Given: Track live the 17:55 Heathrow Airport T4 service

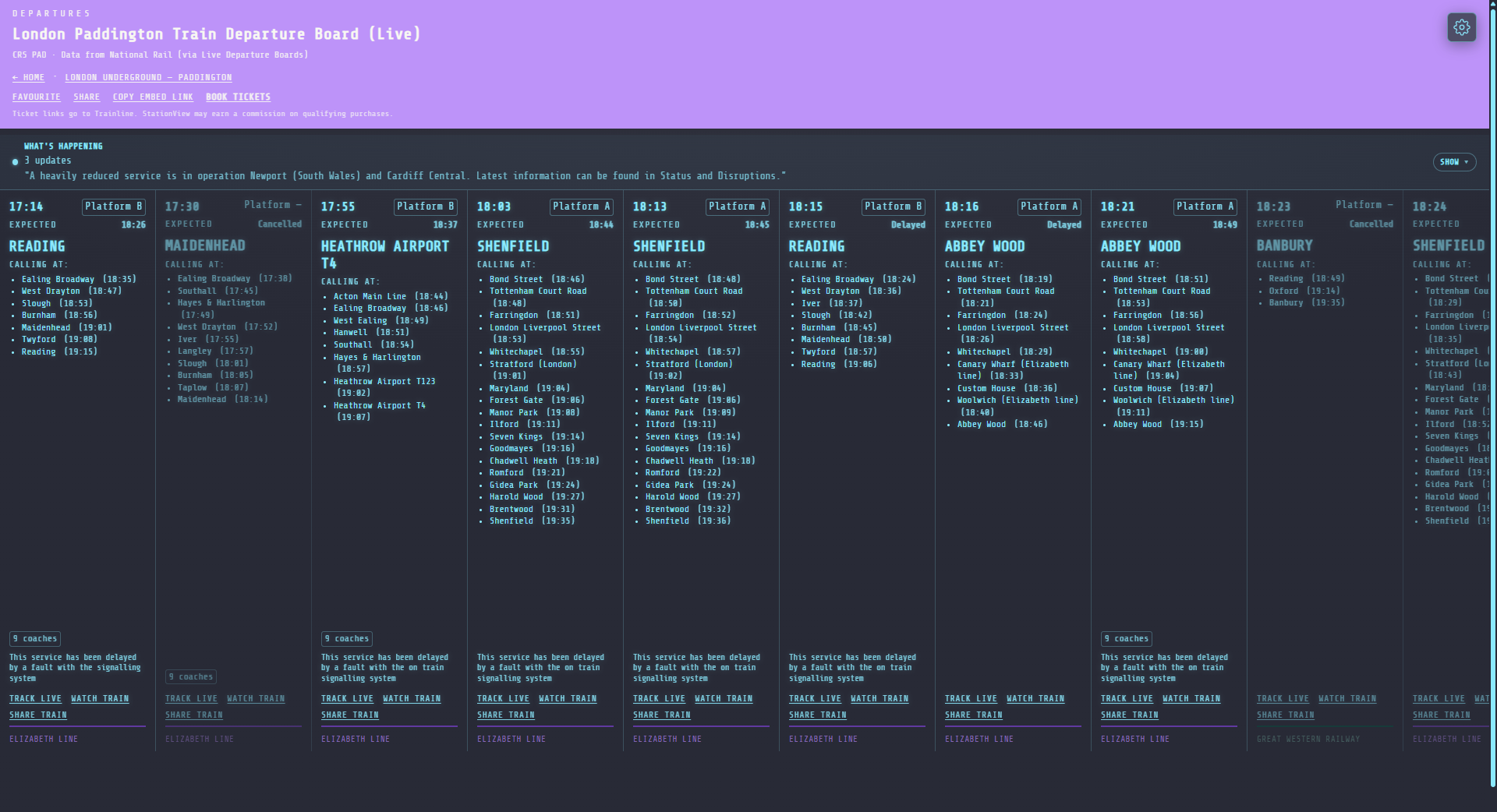Looking at the screenshot, I should 347,698.
